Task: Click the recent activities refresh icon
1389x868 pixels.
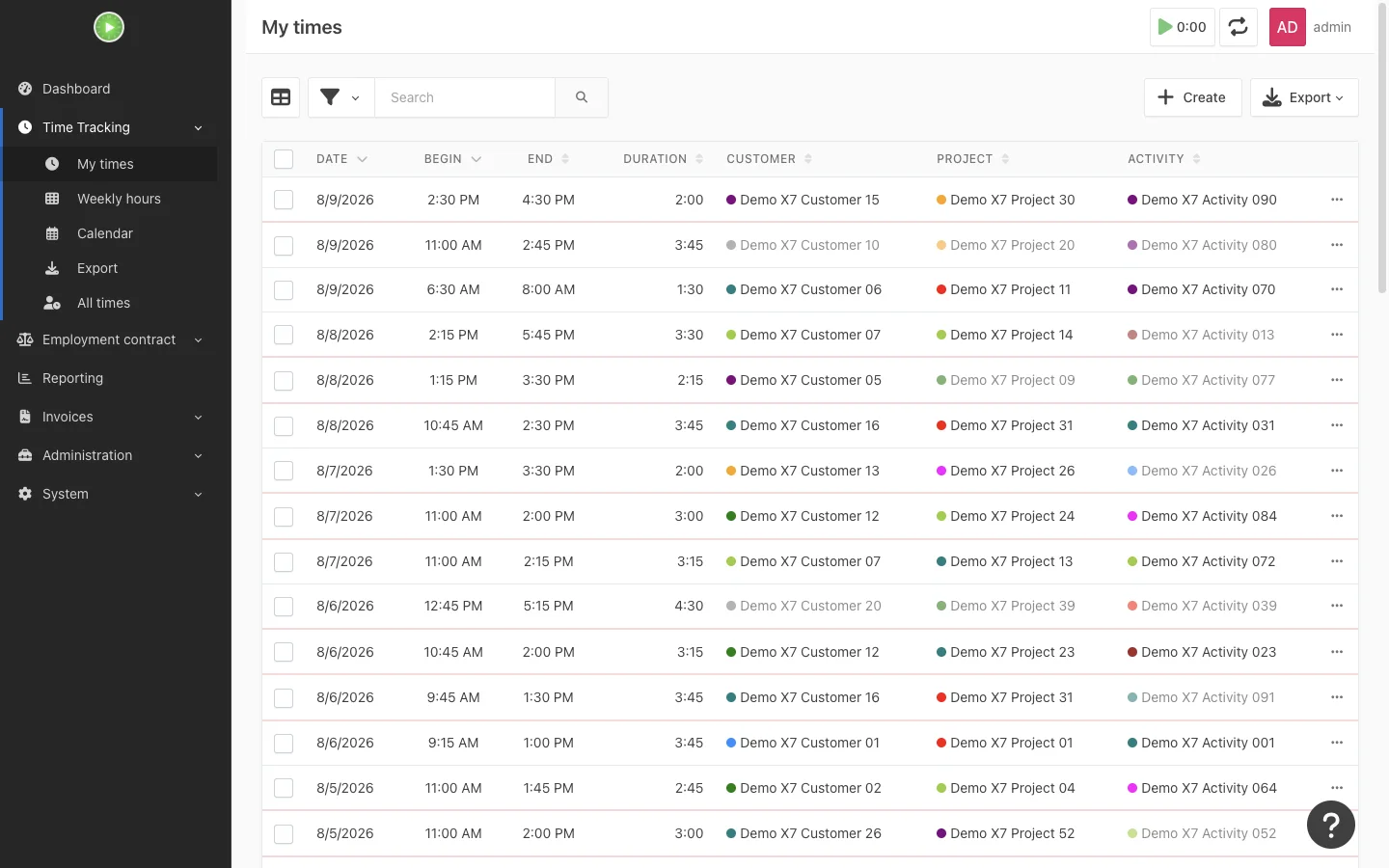Action: tap(1239, 27)
